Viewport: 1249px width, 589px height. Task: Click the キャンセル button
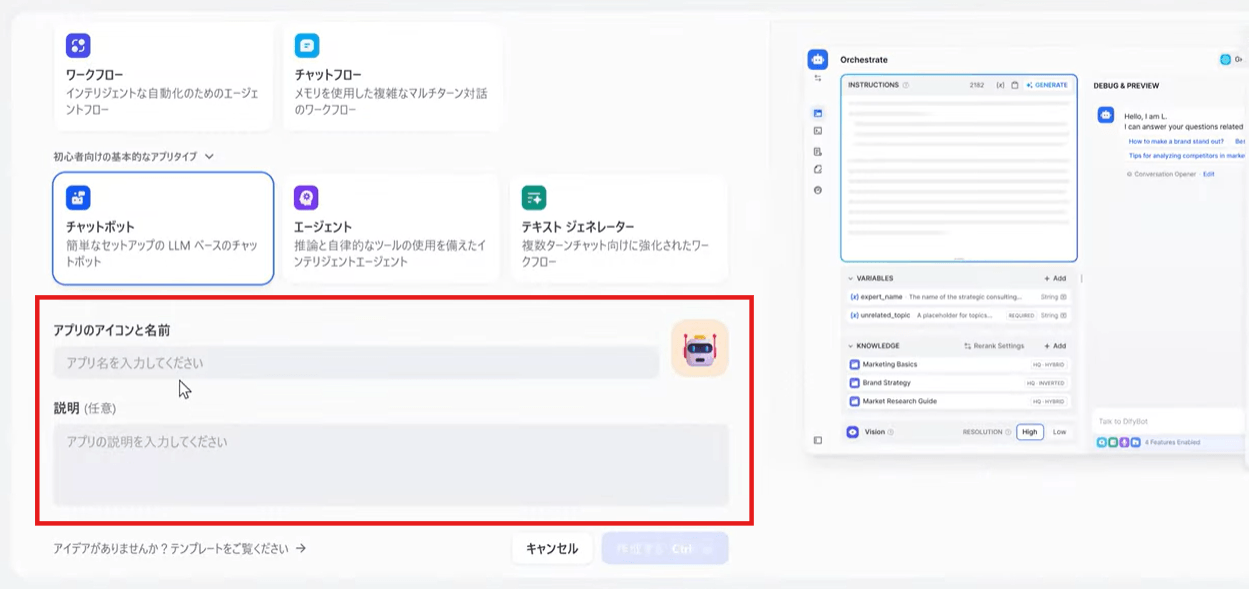tap(552, 548)
